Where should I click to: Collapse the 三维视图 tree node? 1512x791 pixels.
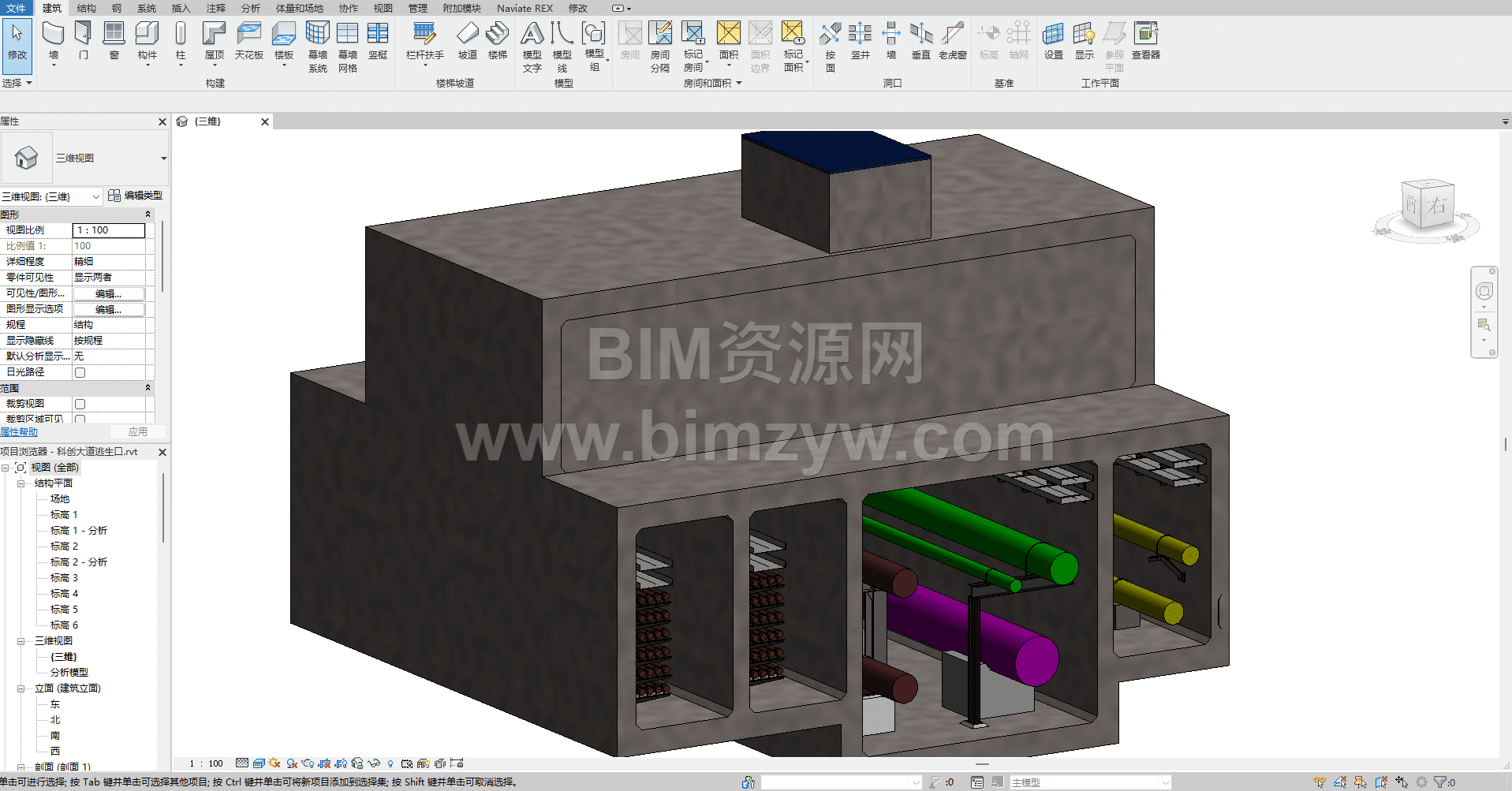tap(21, 641)
